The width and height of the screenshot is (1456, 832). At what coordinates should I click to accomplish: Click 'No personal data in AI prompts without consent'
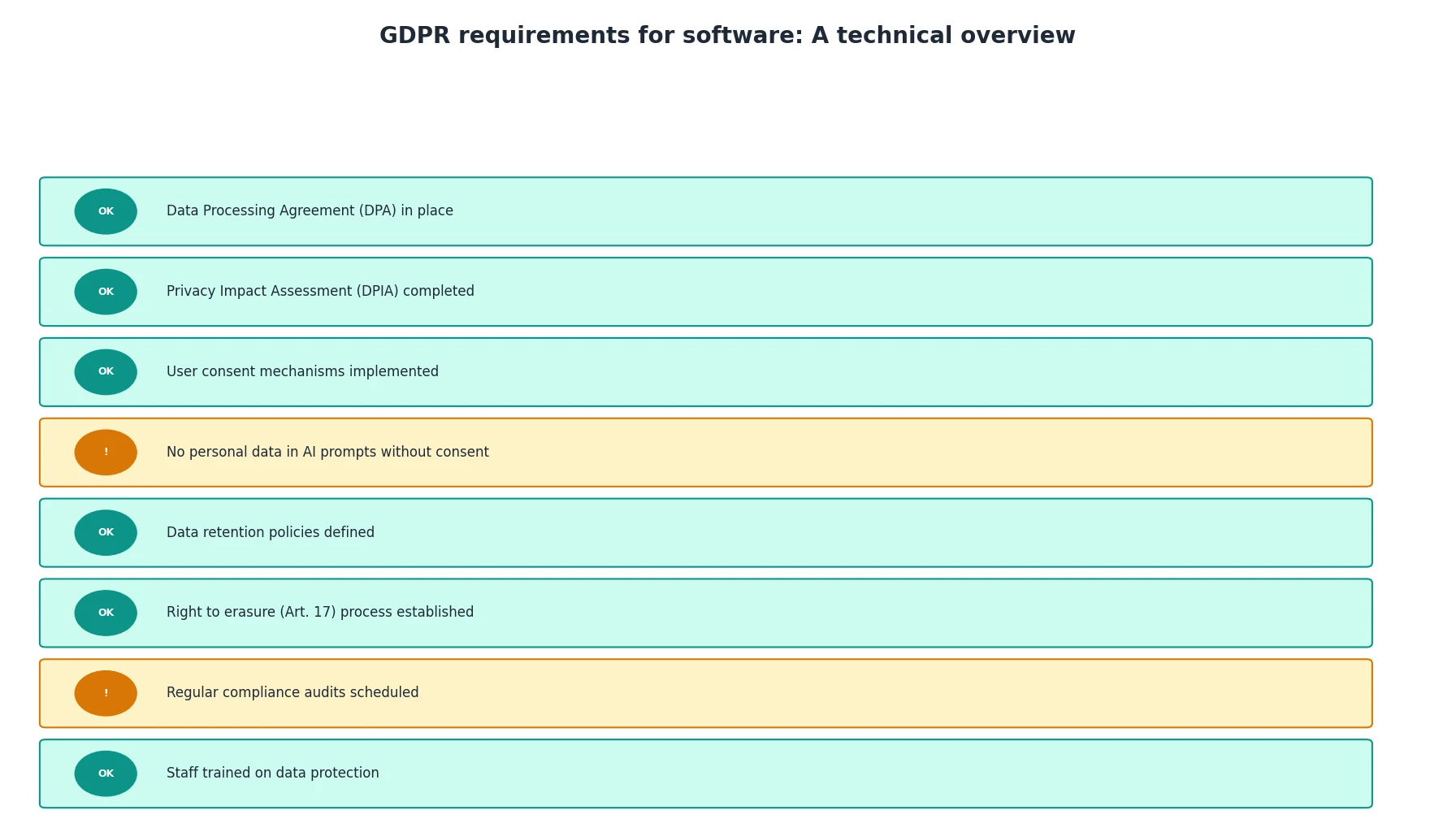coord(327,452)
